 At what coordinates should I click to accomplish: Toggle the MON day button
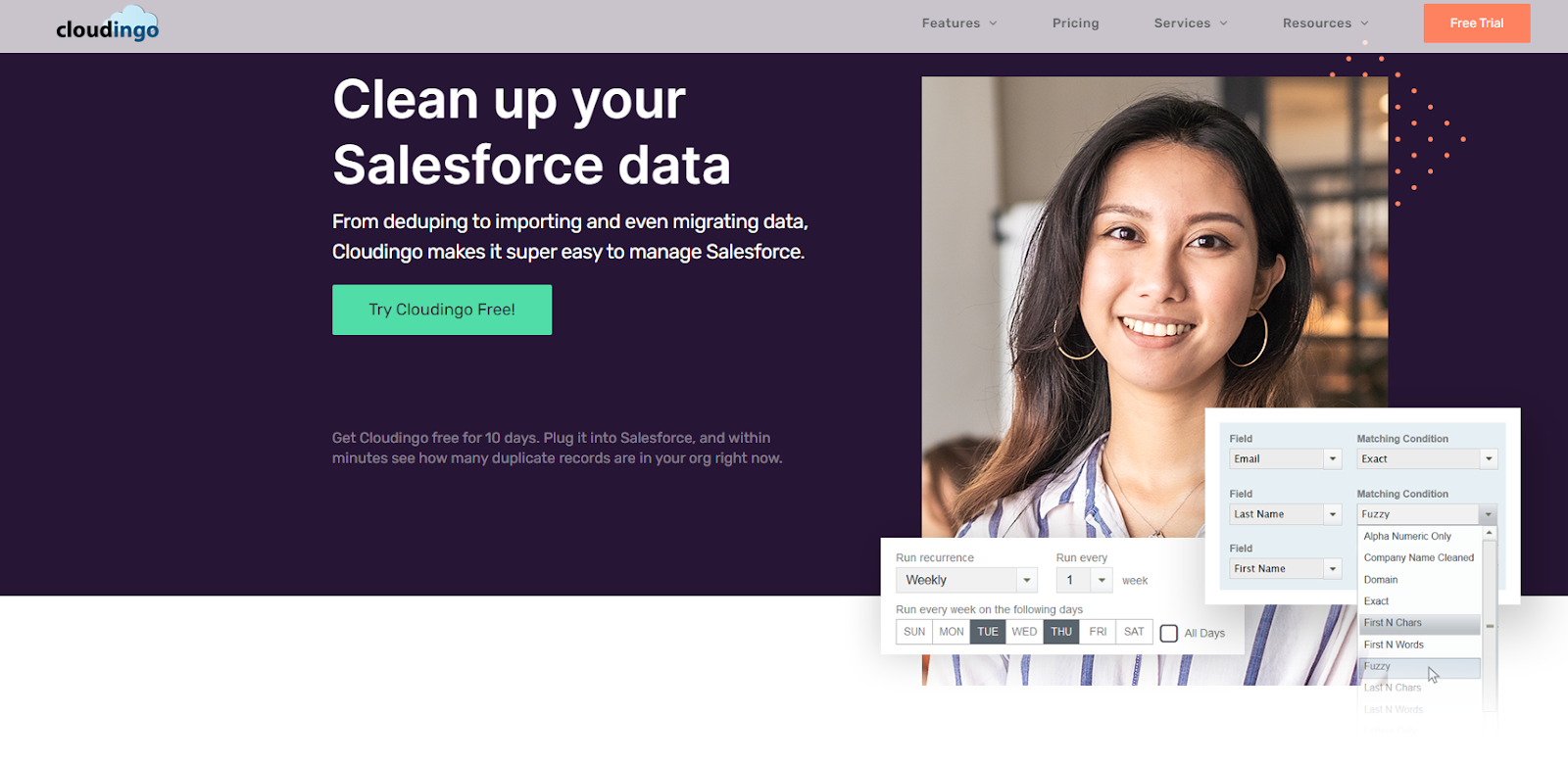[952, 632]
